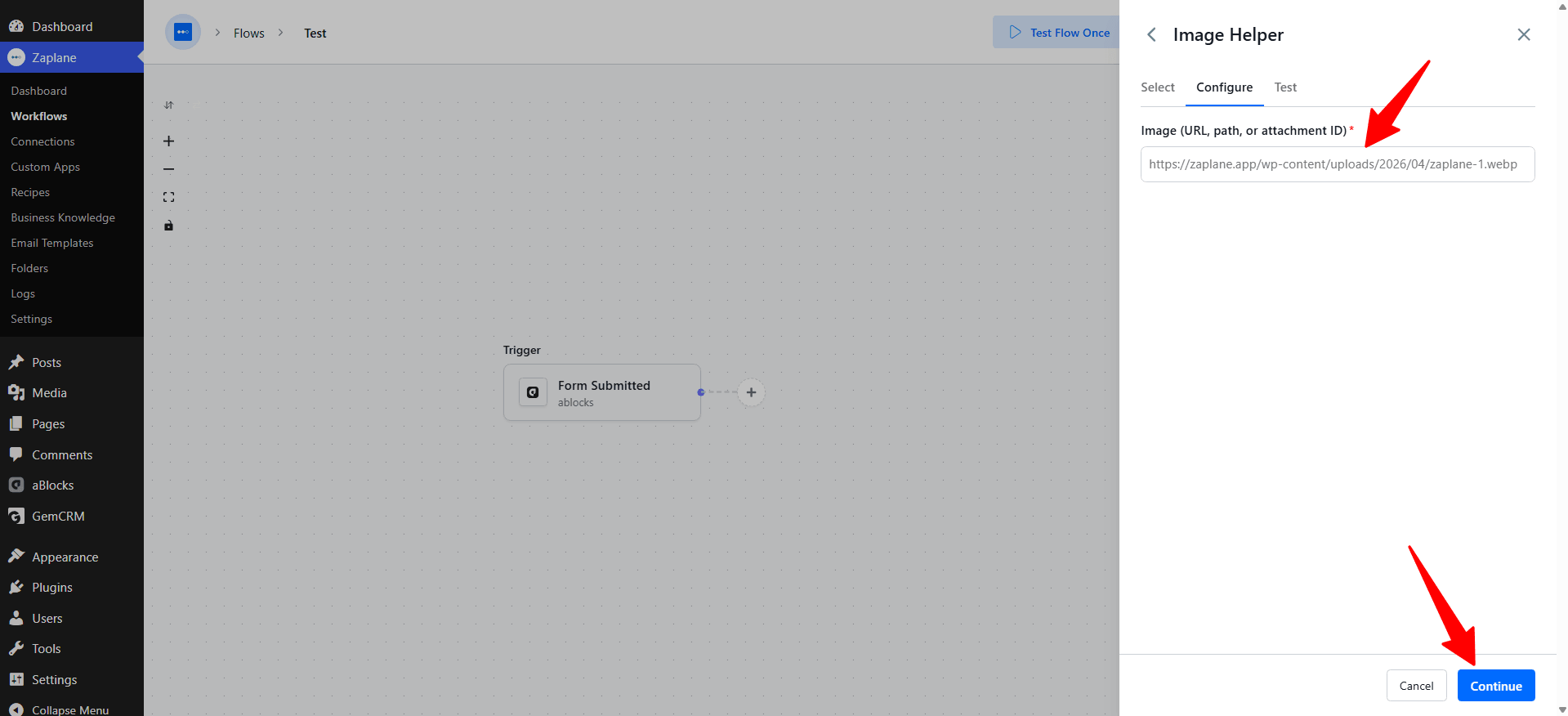Switch to the Test tab
The height and width of the screenshot is (716, 1568).
(1285, 87)
